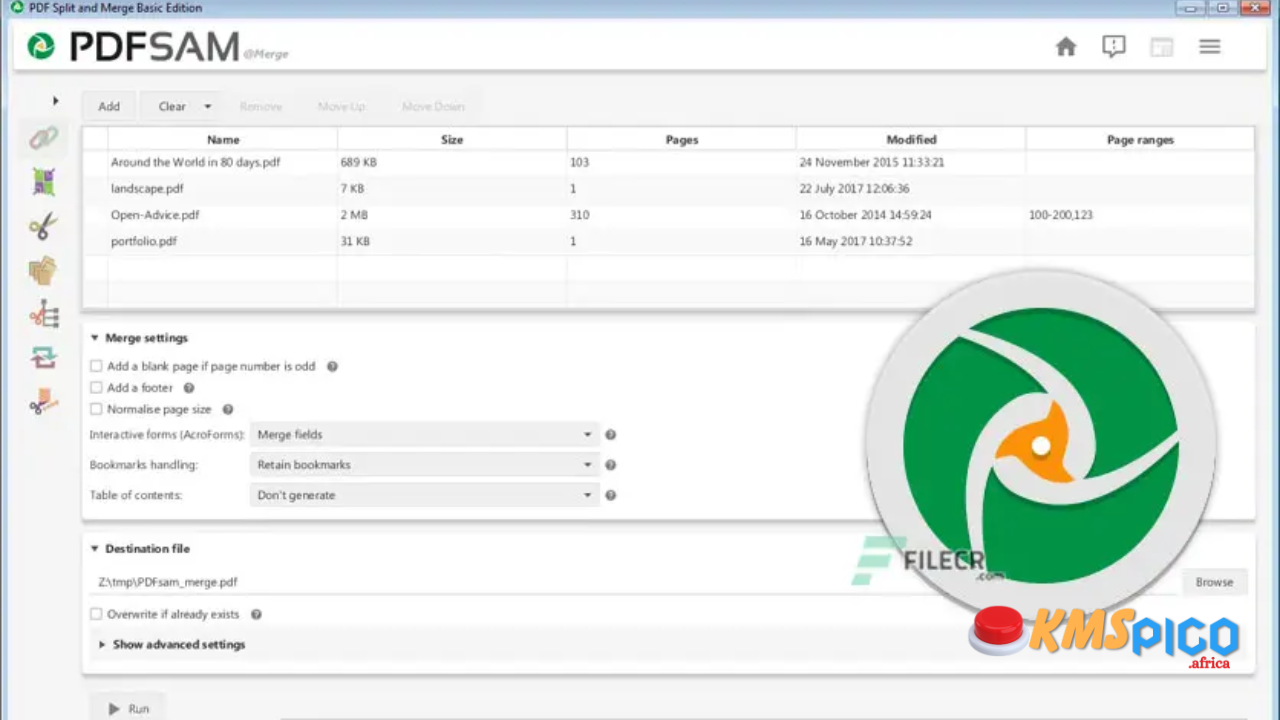Open Table of contents Don't generate dropdown
Image resolution: width=1280 pixels, height=720 pixels.
(424, 495)
